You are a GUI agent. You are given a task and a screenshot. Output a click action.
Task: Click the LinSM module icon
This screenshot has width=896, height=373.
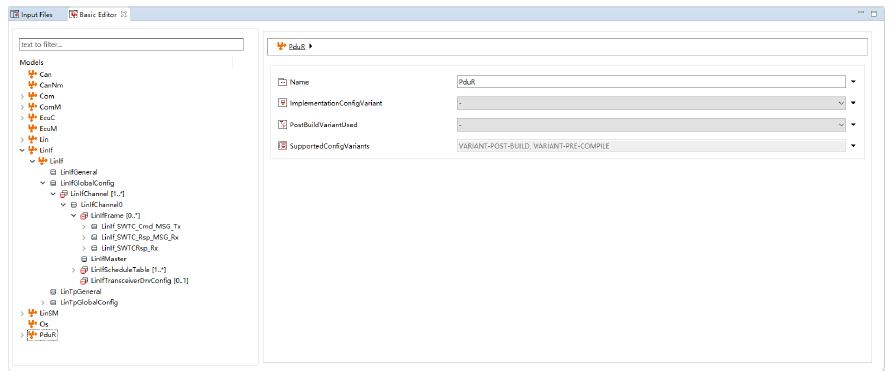(x=33, y=313)
